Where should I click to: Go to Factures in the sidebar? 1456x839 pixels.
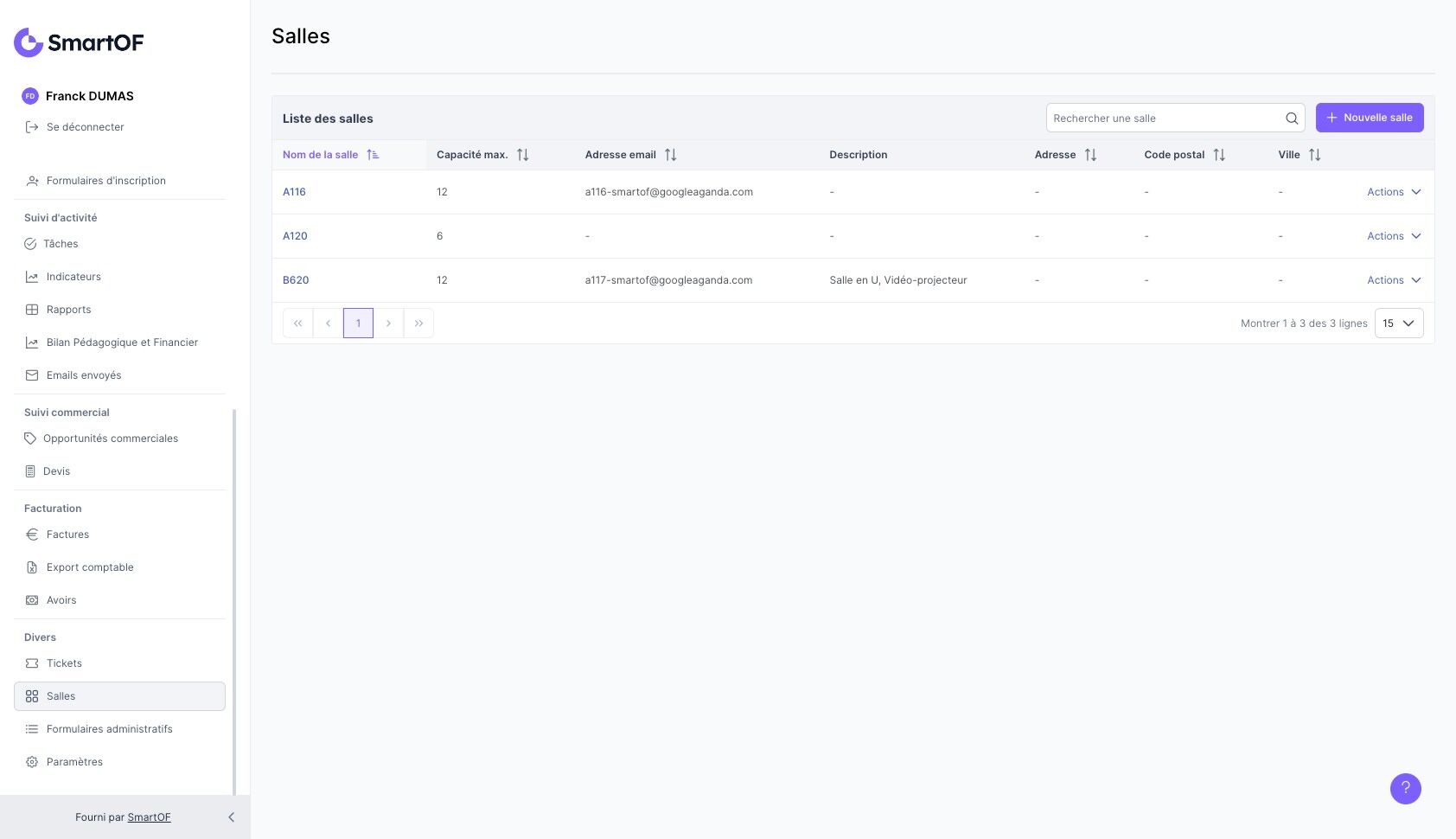pyautogui.click(x=119, y=535)
